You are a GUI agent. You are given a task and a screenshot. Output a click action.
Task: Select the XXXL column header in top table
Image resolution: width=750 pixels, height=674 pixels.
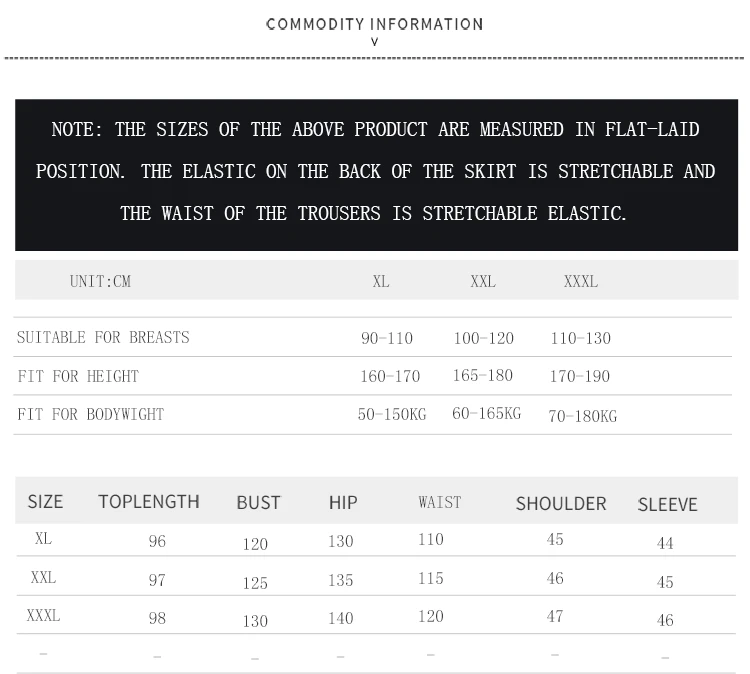tap(581, 281)
